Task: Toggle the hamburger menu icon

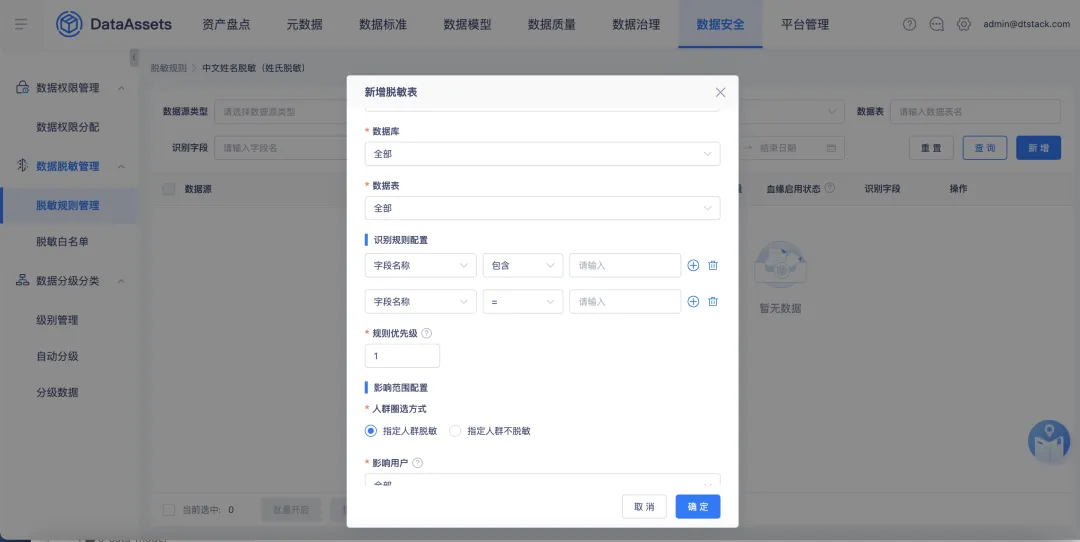Action: pos(21,24)
